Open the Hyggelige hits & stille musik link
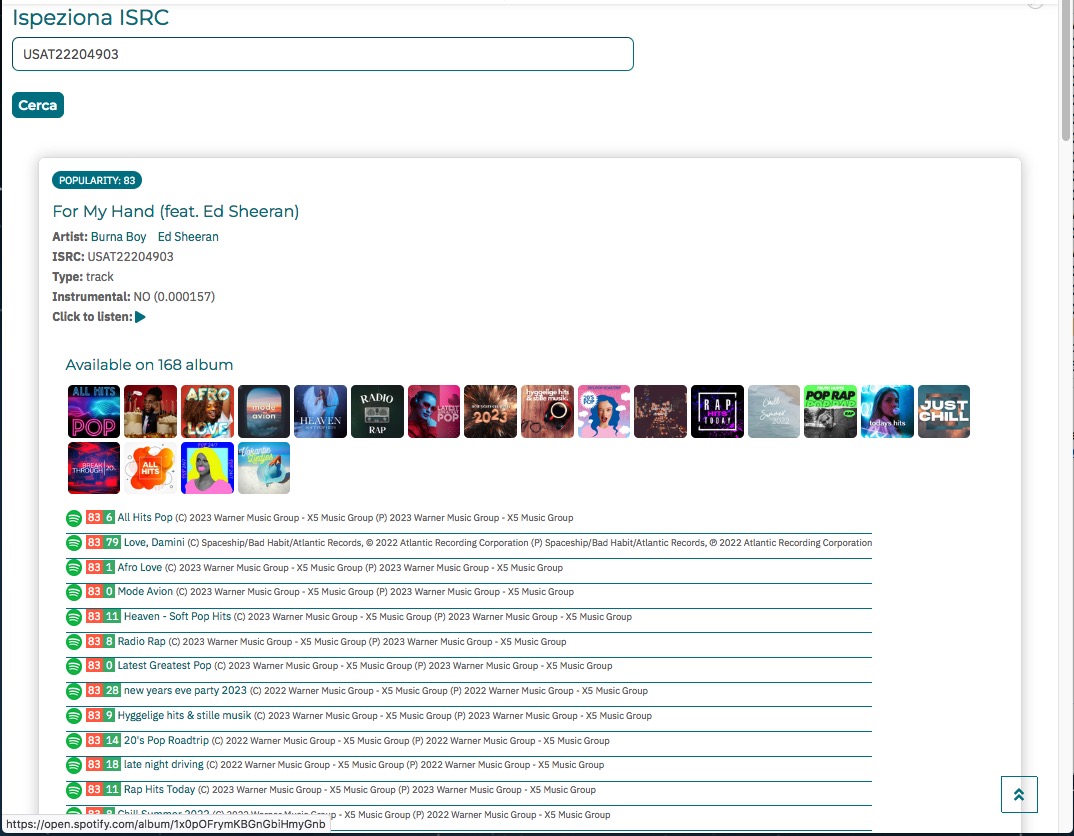 (184, 715)
